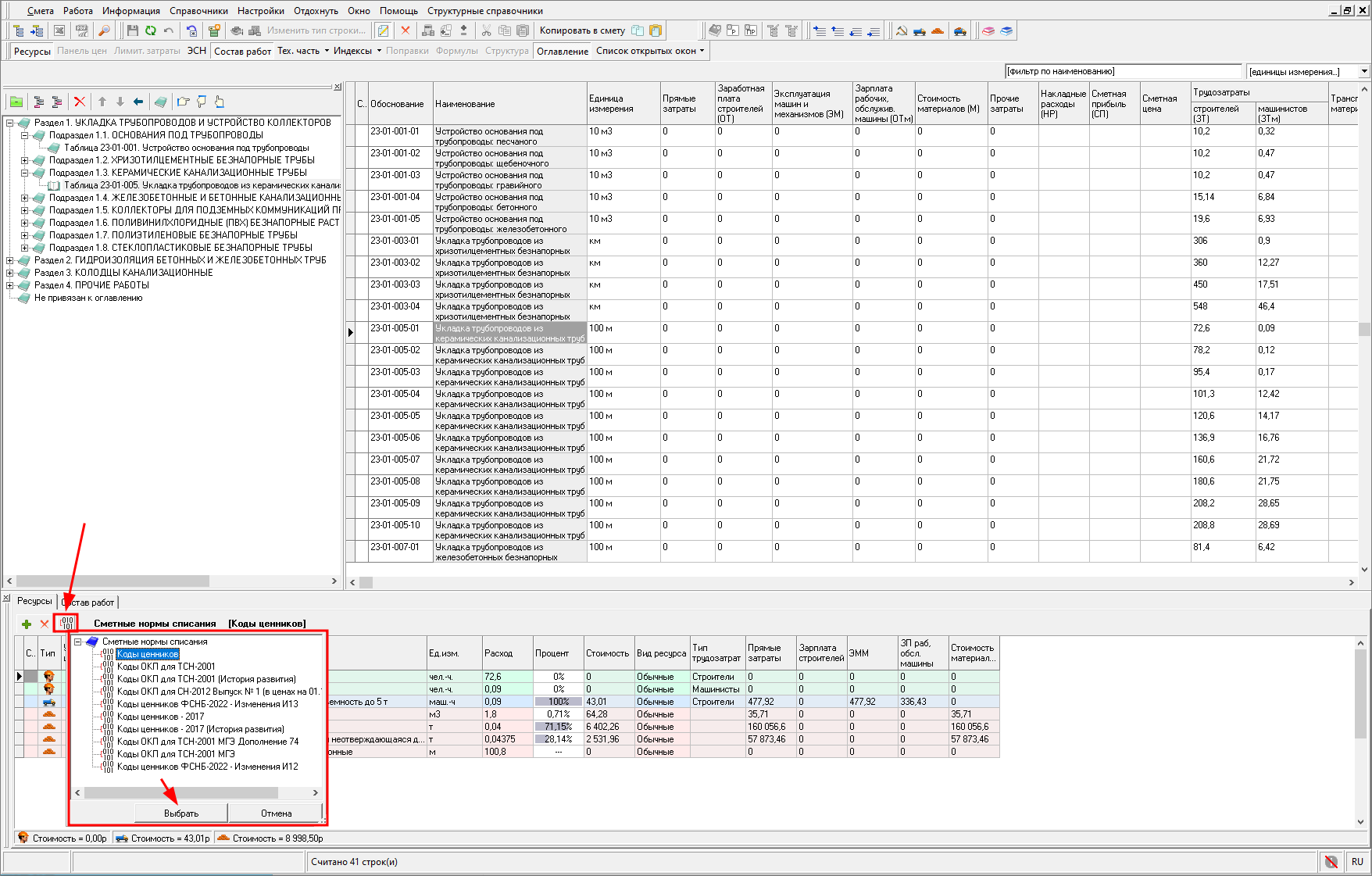Screen dimensions: 1372x876
Task: Collapse 'Подраздел 1.1. ОСНОВАНИЯ ПОД ТРУБОПРОВОДЫ' node
Action: click(x=24, y=135)
